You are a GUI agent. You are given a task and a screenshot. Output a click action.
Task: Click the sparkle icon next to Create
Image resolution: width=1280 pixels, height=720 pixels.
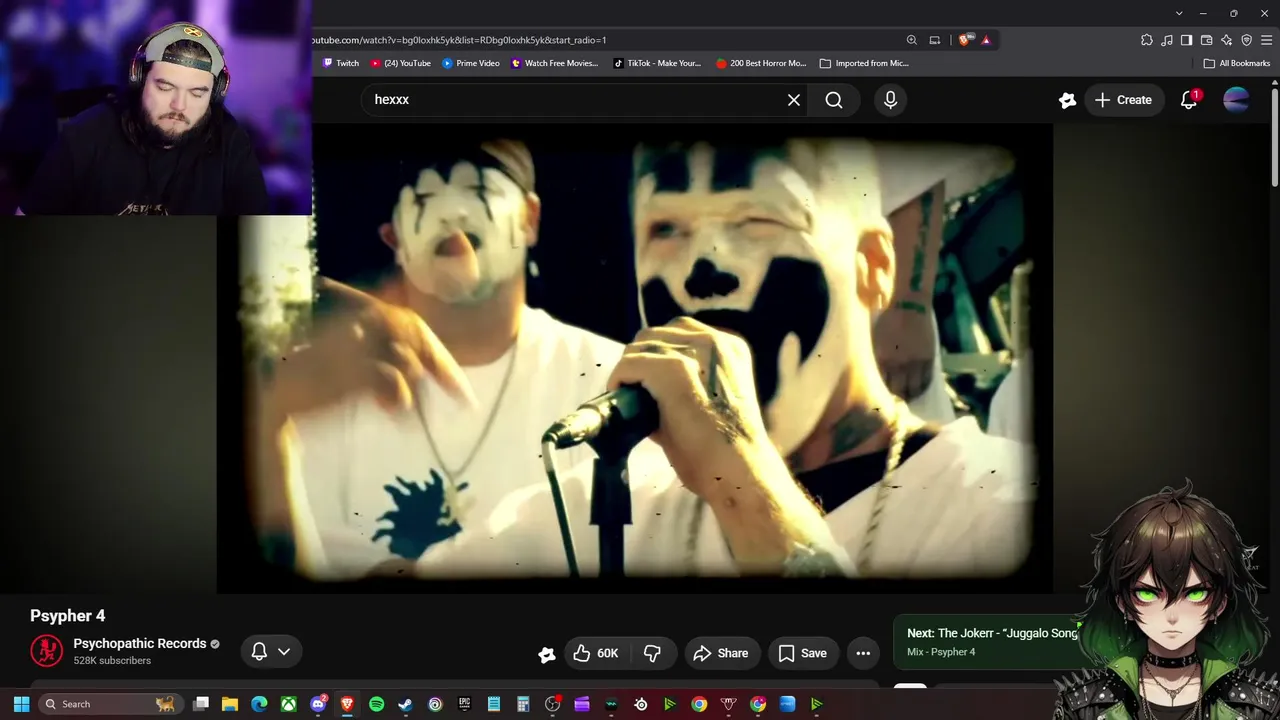1067,100
